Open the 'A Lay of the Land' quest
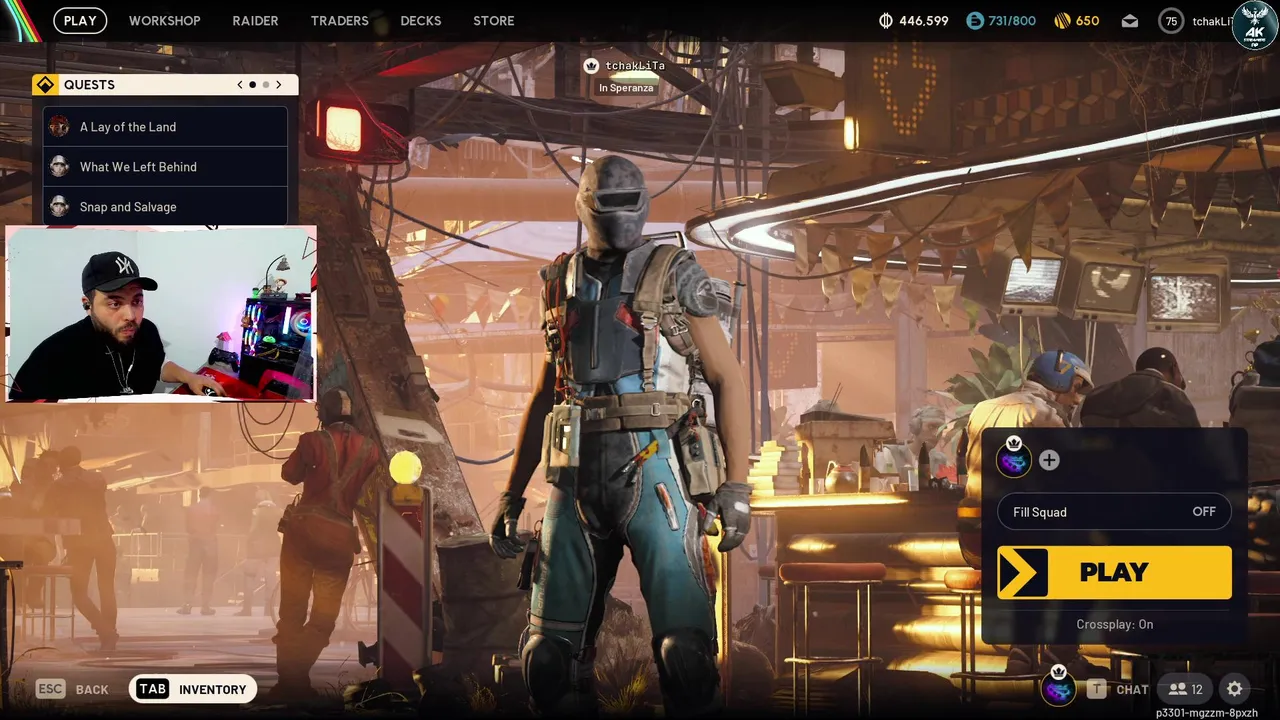1280x720 pixels. pos(165,127)
